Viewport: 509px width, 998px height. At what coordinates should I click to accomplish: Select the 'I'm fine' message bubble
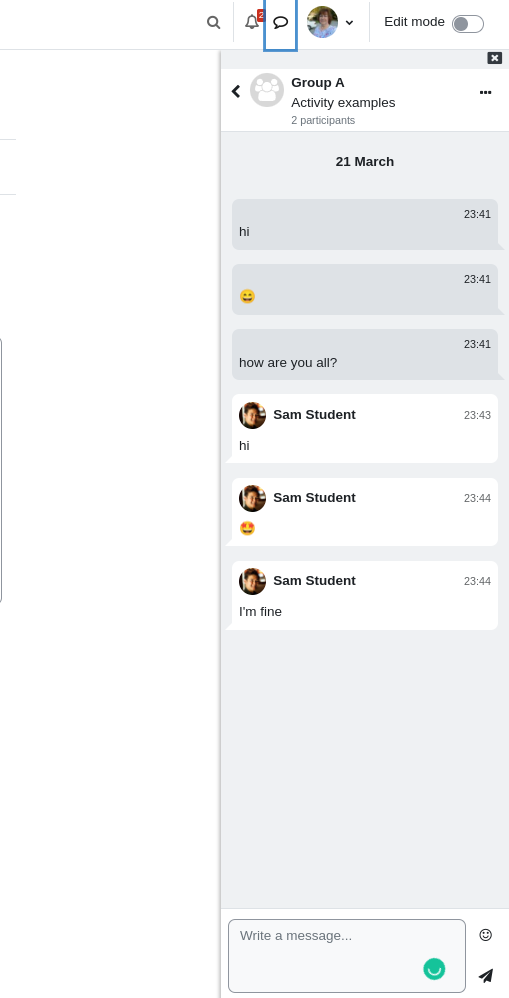pos(365,596)
